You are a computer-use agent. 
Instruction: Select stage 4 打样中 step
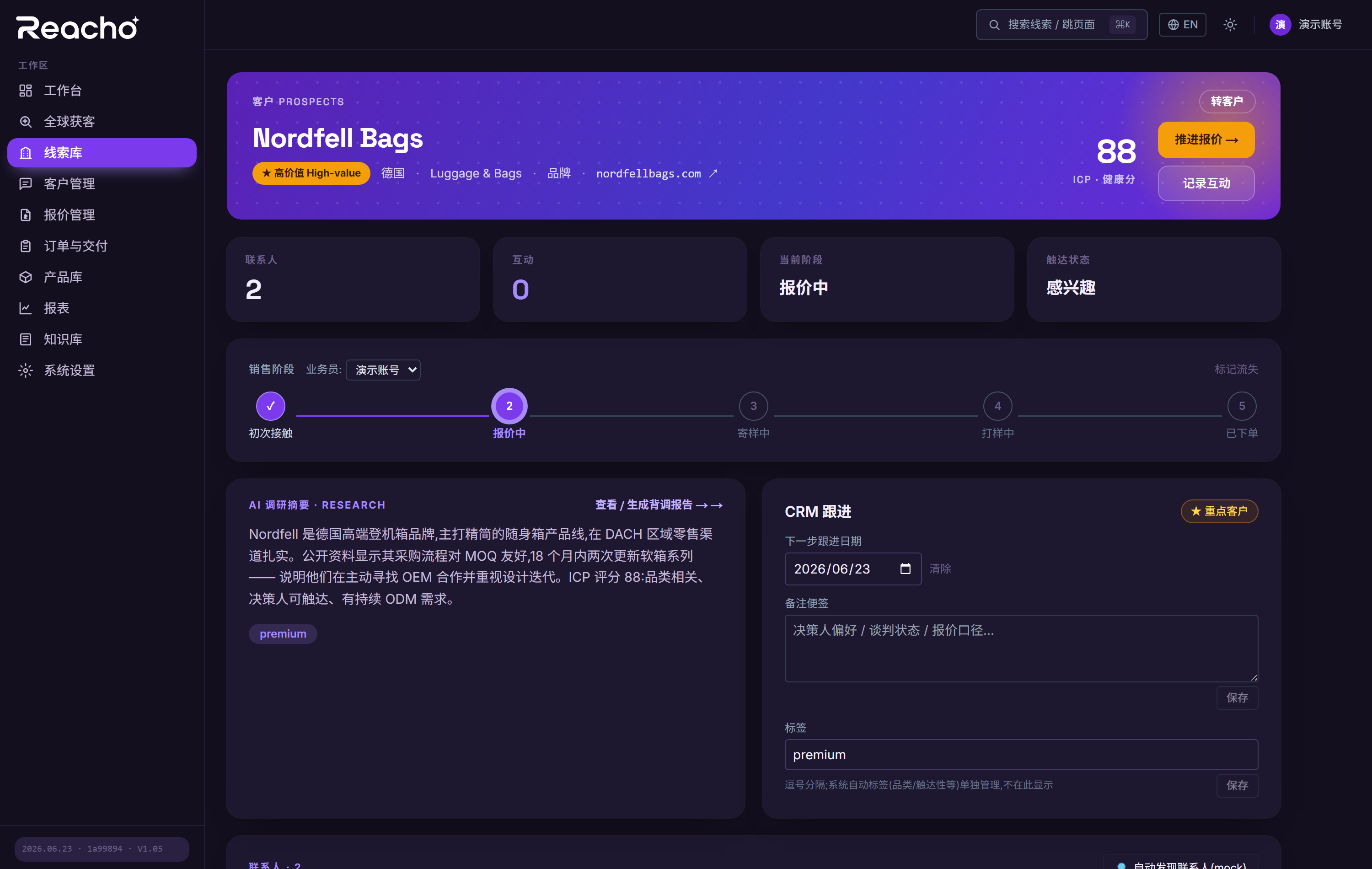pos(997,406)
